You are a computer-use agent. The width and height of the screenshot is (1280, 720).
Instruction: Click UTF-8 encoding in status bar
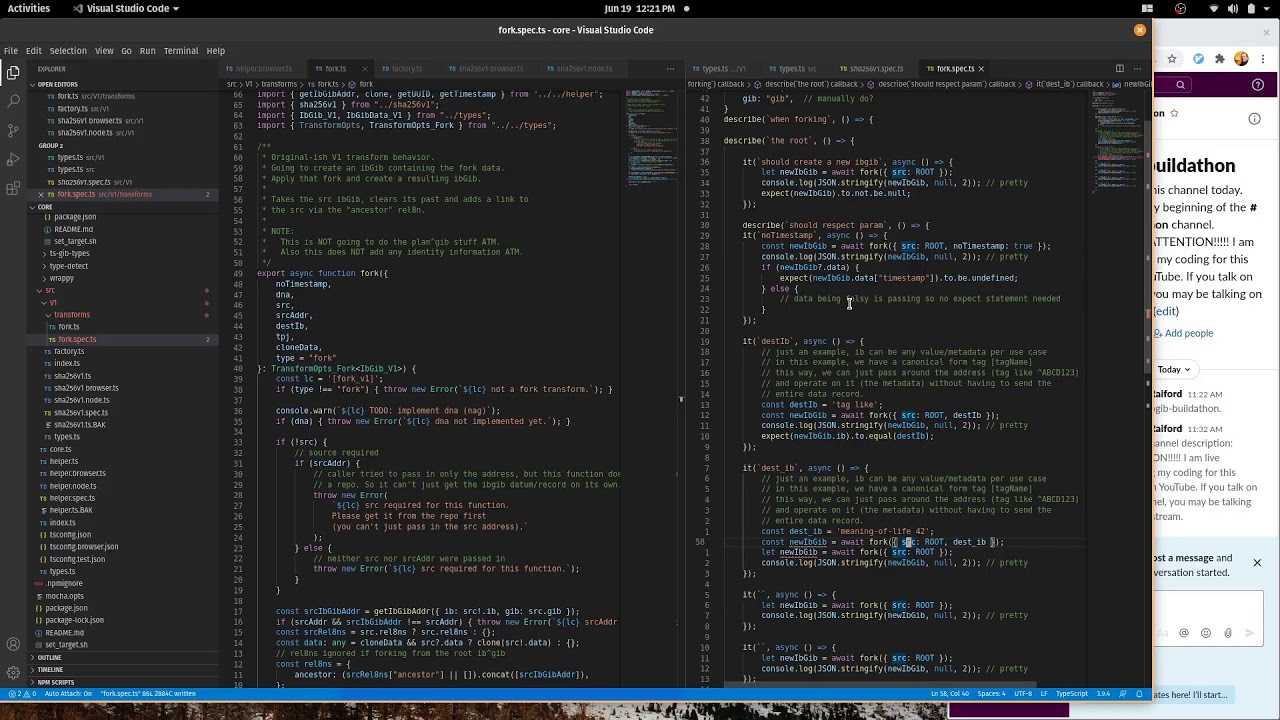coord(1022,694)
